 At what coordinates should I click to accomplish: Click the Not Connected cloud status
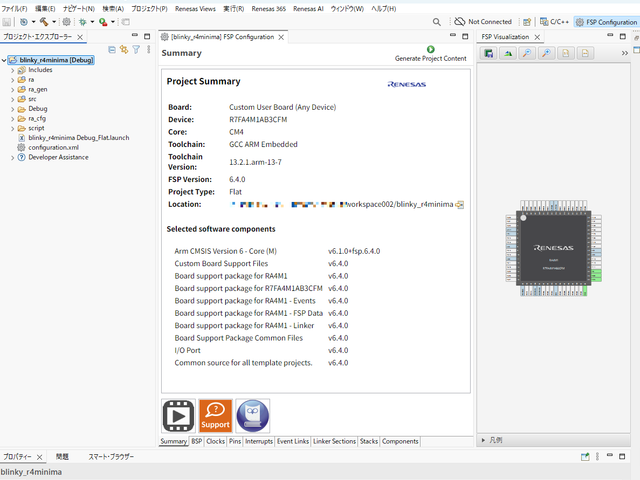(x=483, y=22)
